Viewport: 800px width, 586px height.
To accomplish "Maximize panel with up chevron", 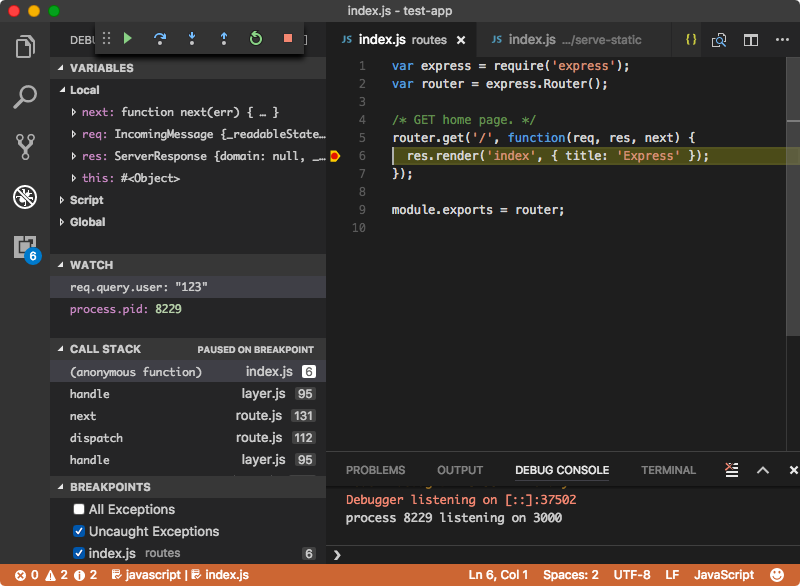I will pos(763,470).
